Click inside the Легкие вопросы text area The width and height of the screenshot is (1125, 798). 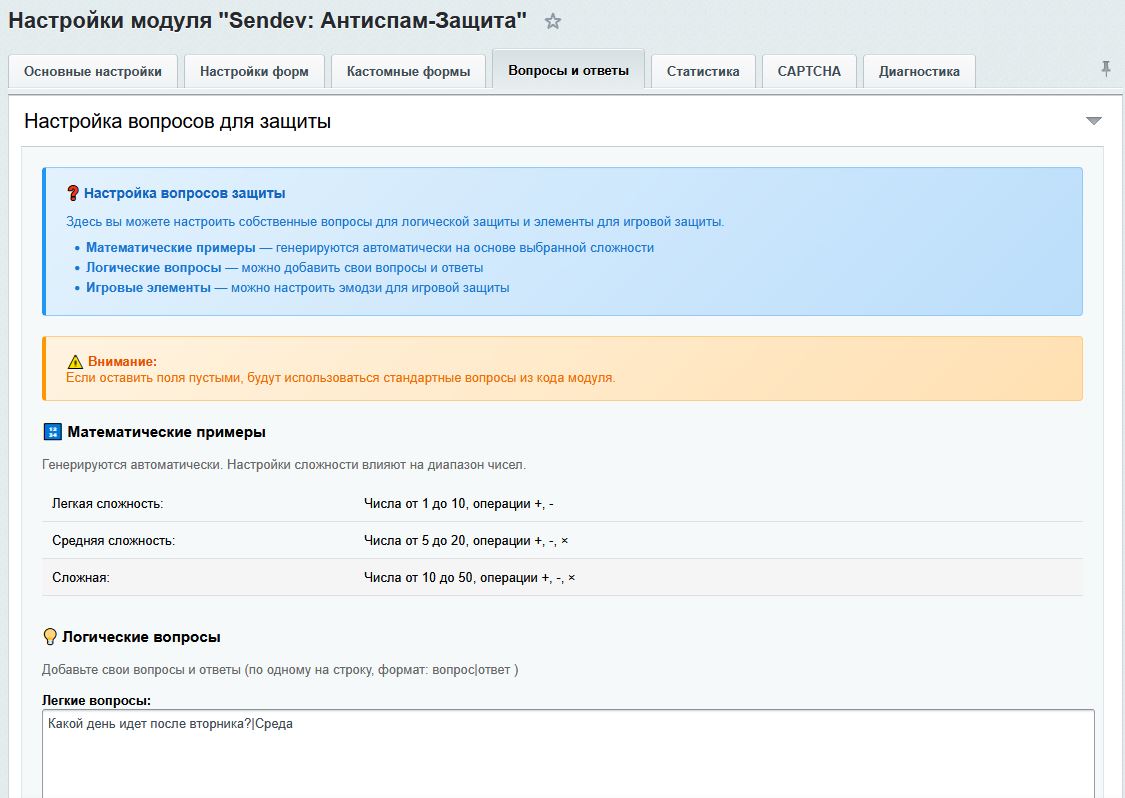pos(400,740)
